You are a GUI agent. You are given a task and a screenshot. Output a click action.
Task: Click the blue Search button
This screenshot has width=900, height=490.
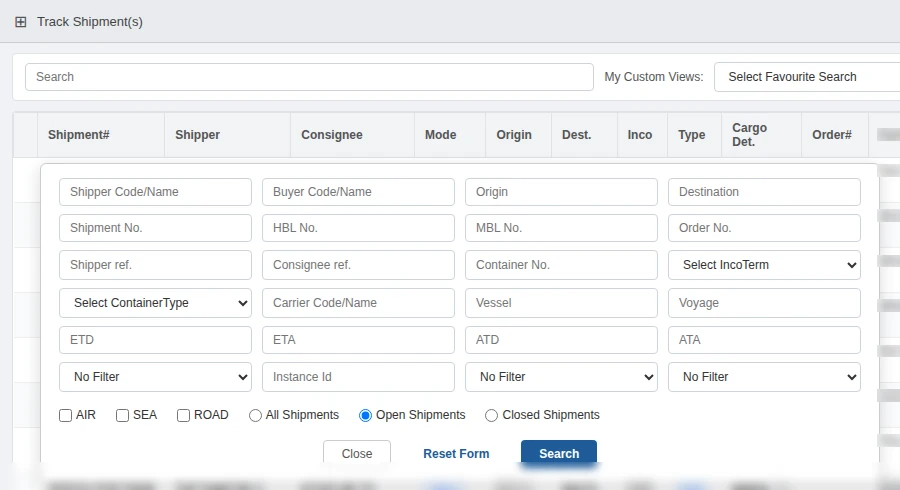pos(559,453)
